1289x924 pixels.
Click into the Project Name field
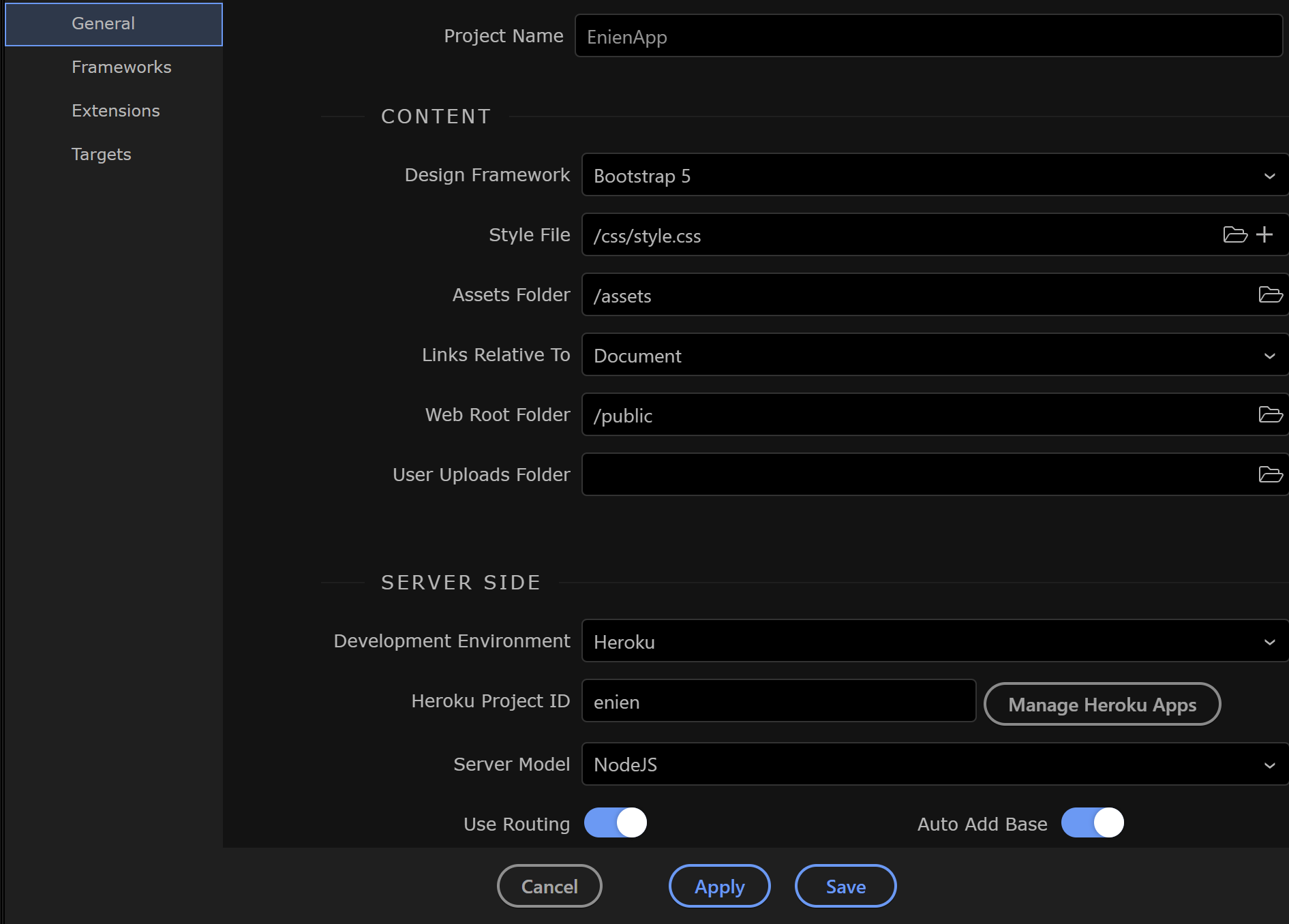tap(927, 37)
